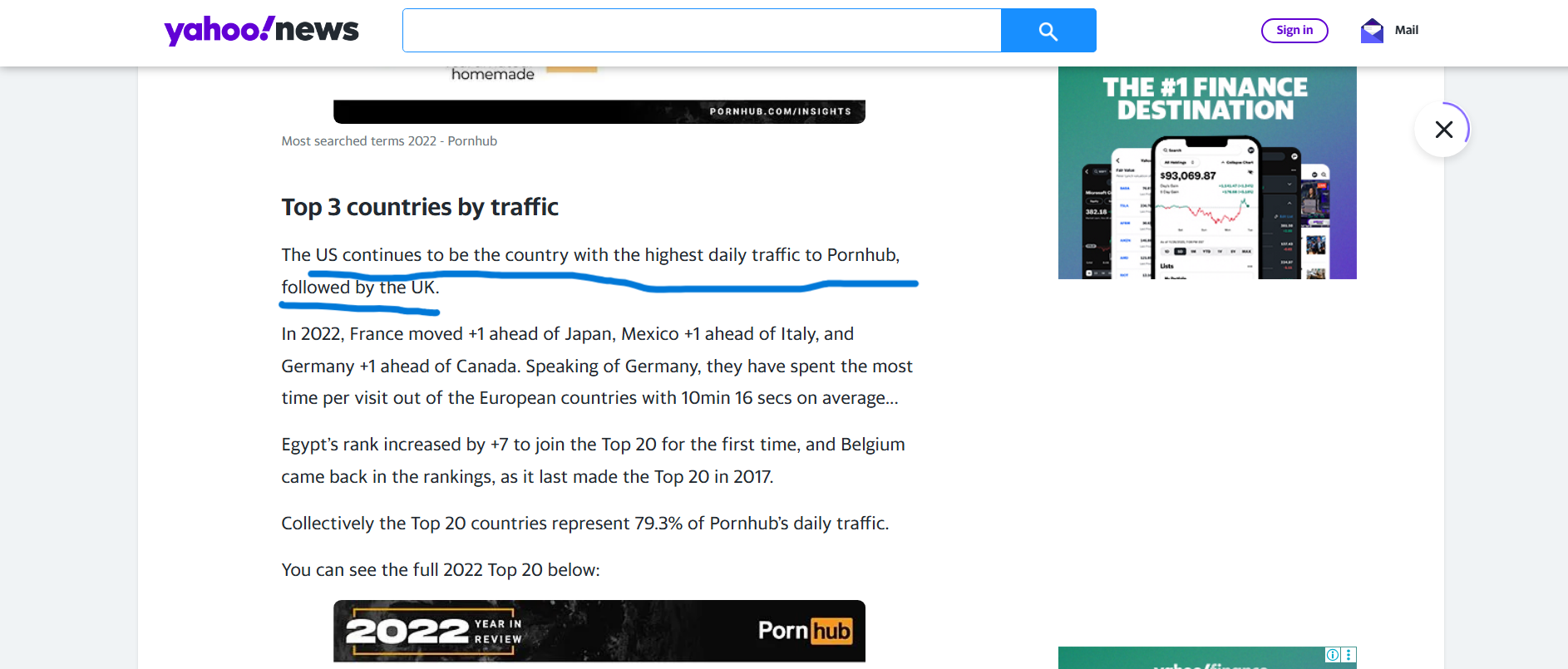
Task: Click the ad info icon on bottom ad
Action: (x=1333, y=655)
